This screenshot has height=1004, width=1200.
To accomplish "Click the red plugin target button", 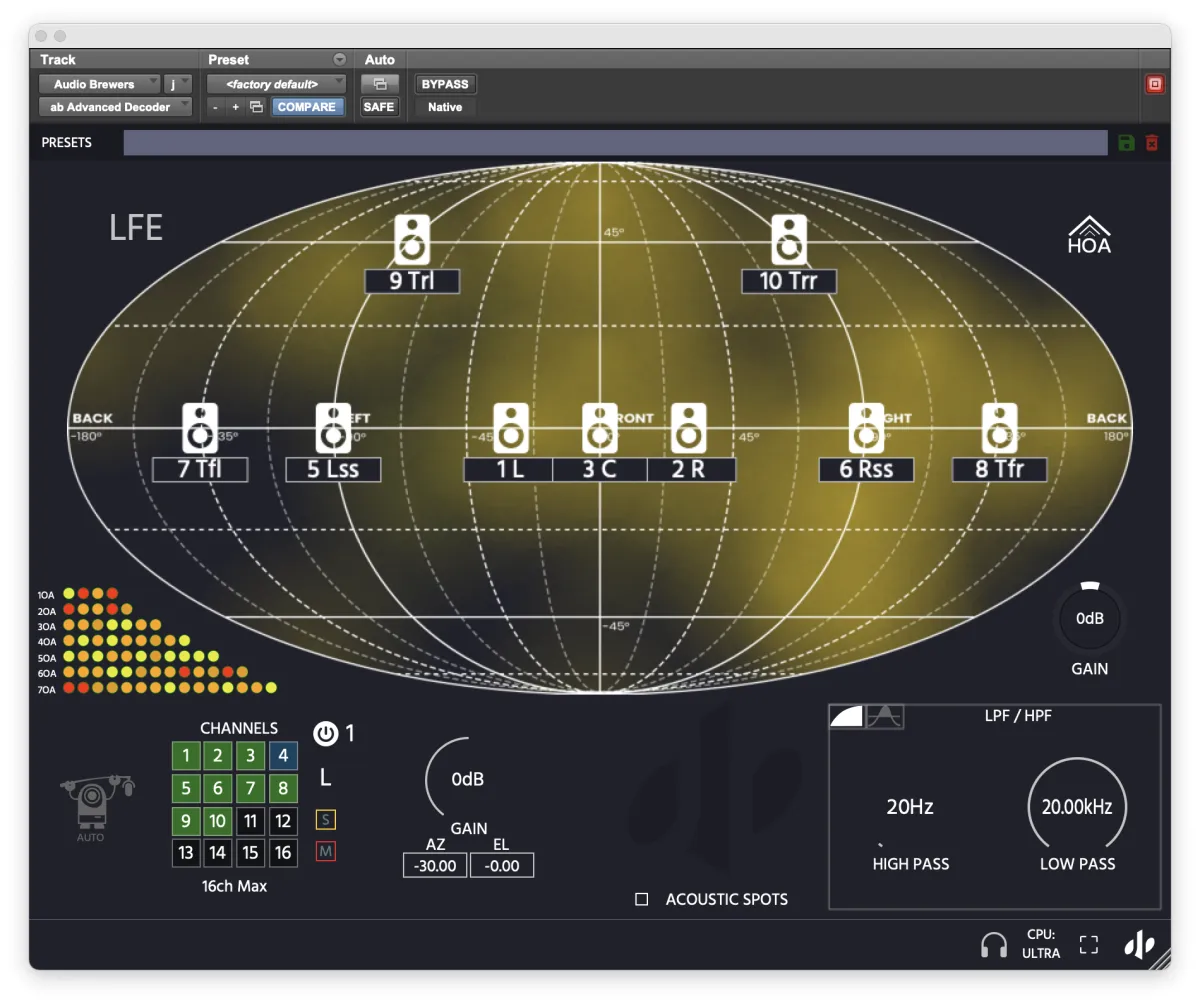I will 1155,84.
